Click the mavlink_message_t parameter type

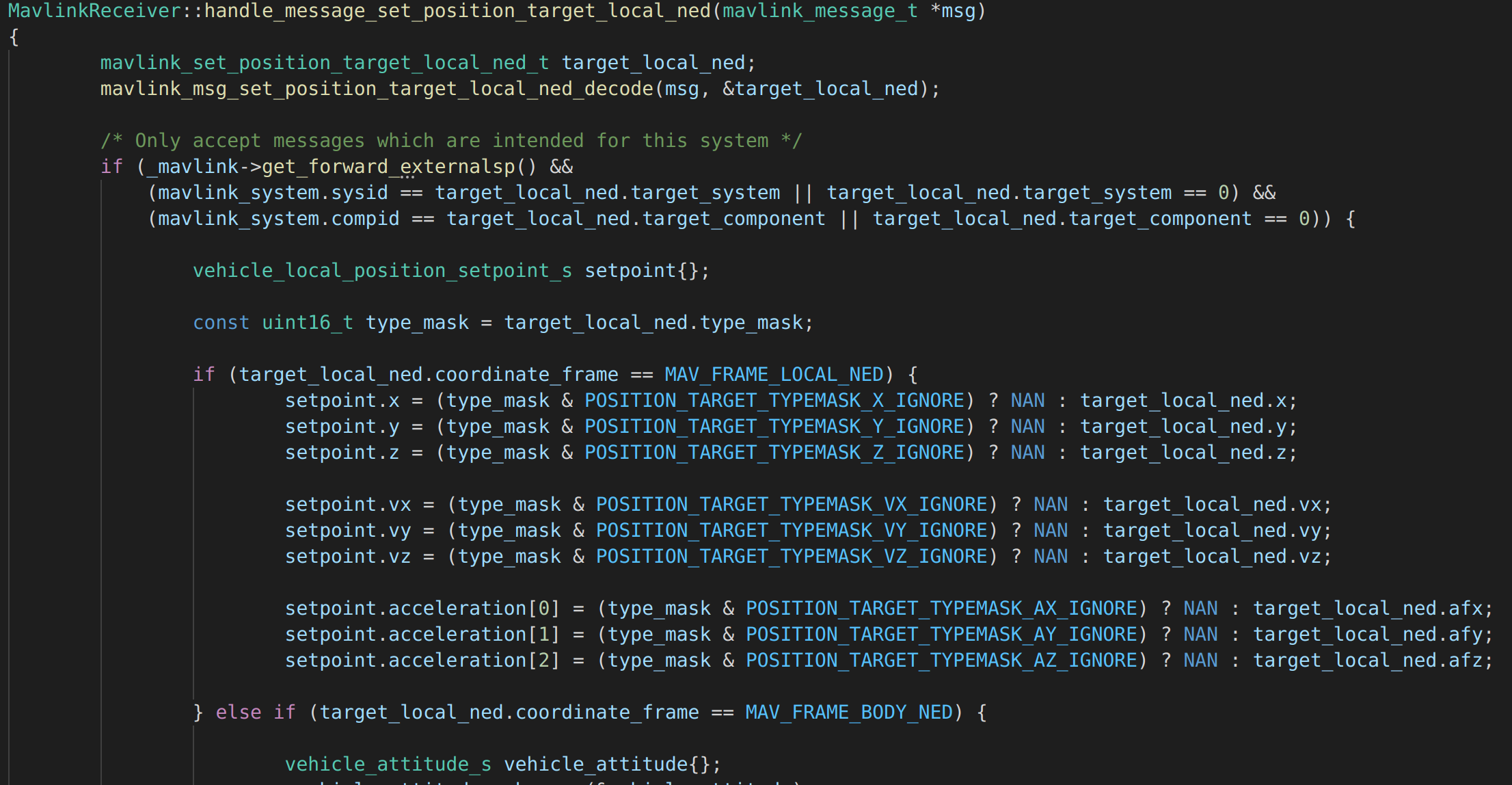tap(820, 11)
